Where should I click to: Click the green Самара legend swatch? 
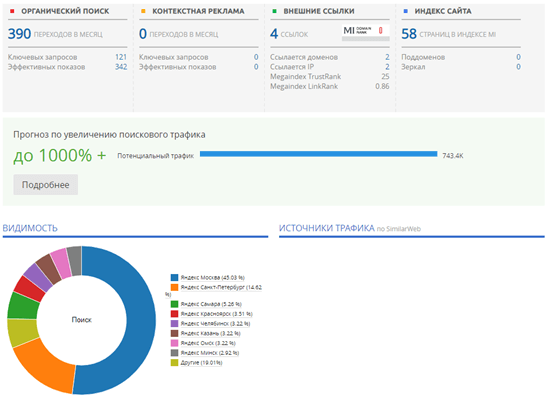coord(174,304)
